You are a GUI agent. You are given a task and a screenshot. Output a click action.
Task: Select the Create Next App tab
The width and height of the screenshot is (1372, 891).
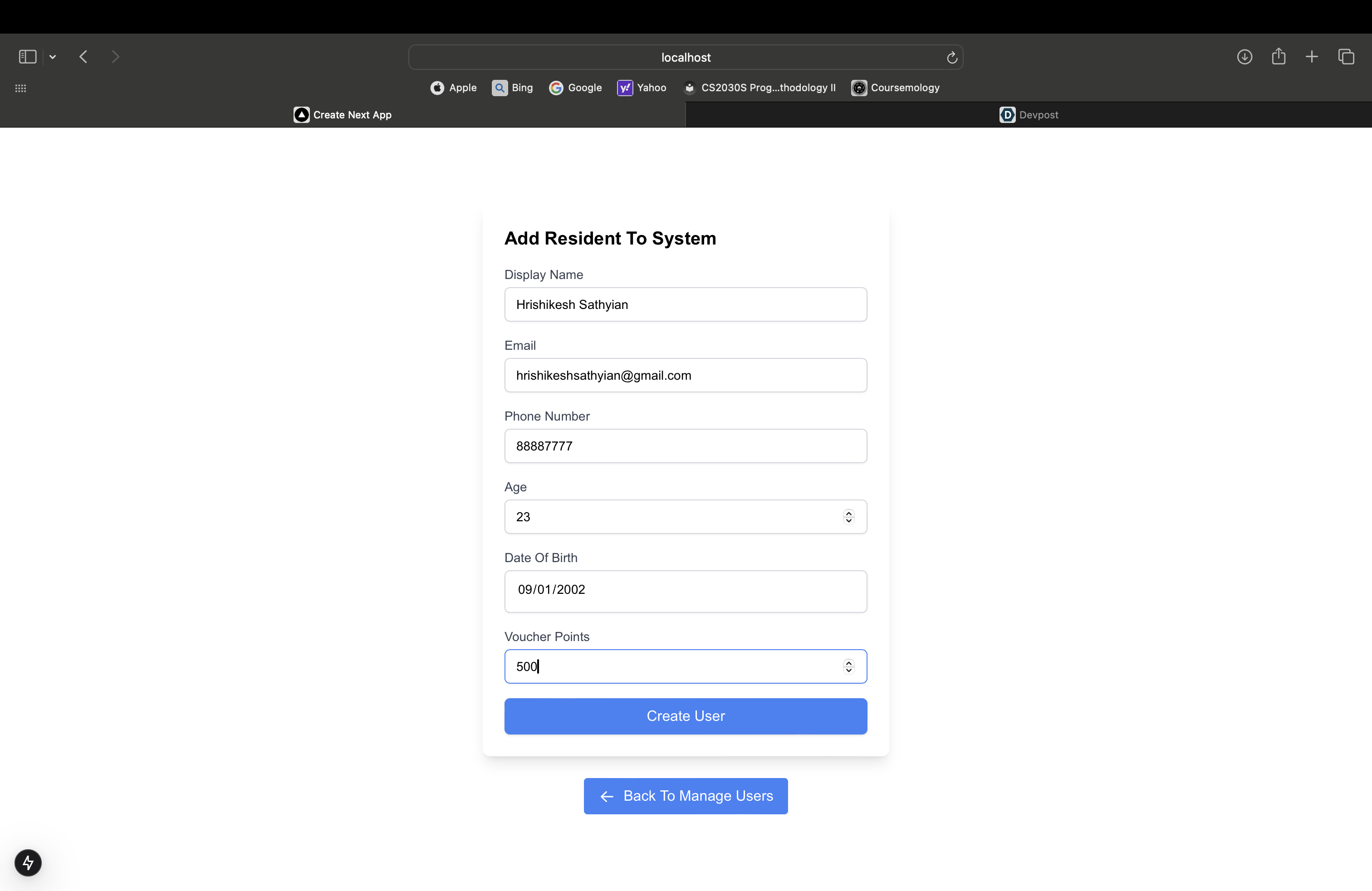tap(343, 115)
